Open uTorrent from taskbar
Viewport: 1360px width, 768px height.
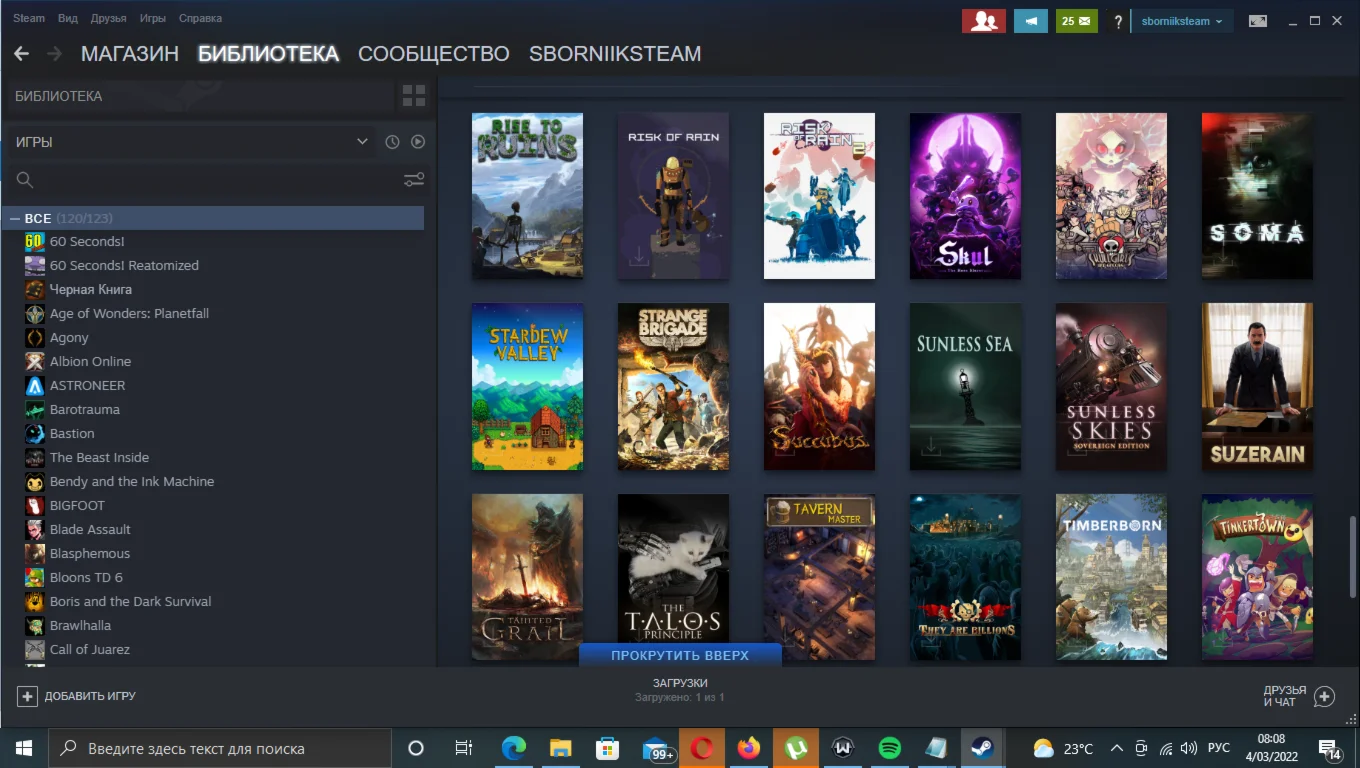[796, 748]
